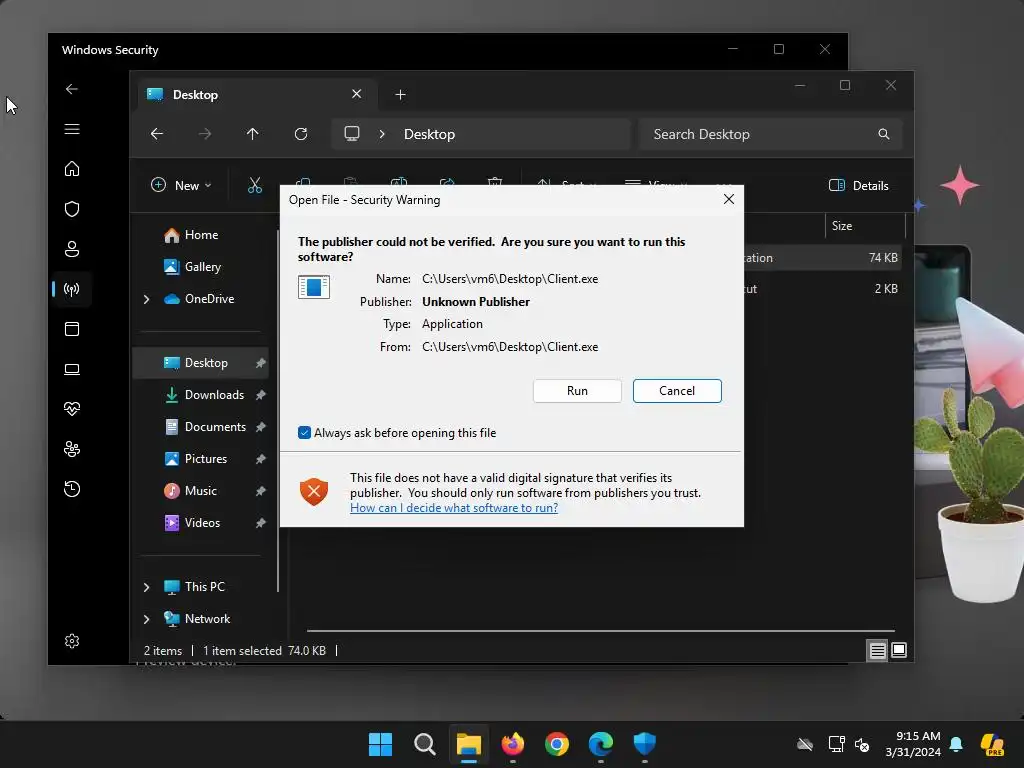Open Device security laptop icon
1024x768 pixels.
72,369
